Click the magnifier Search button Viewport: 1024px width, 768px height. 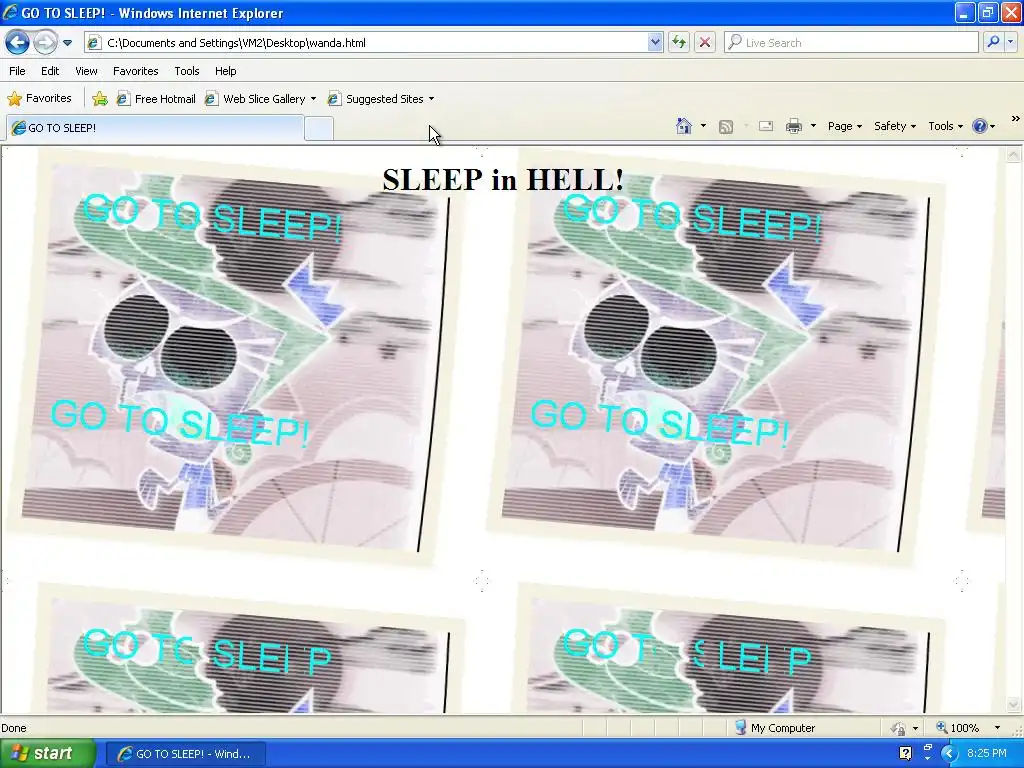point(993,42)
